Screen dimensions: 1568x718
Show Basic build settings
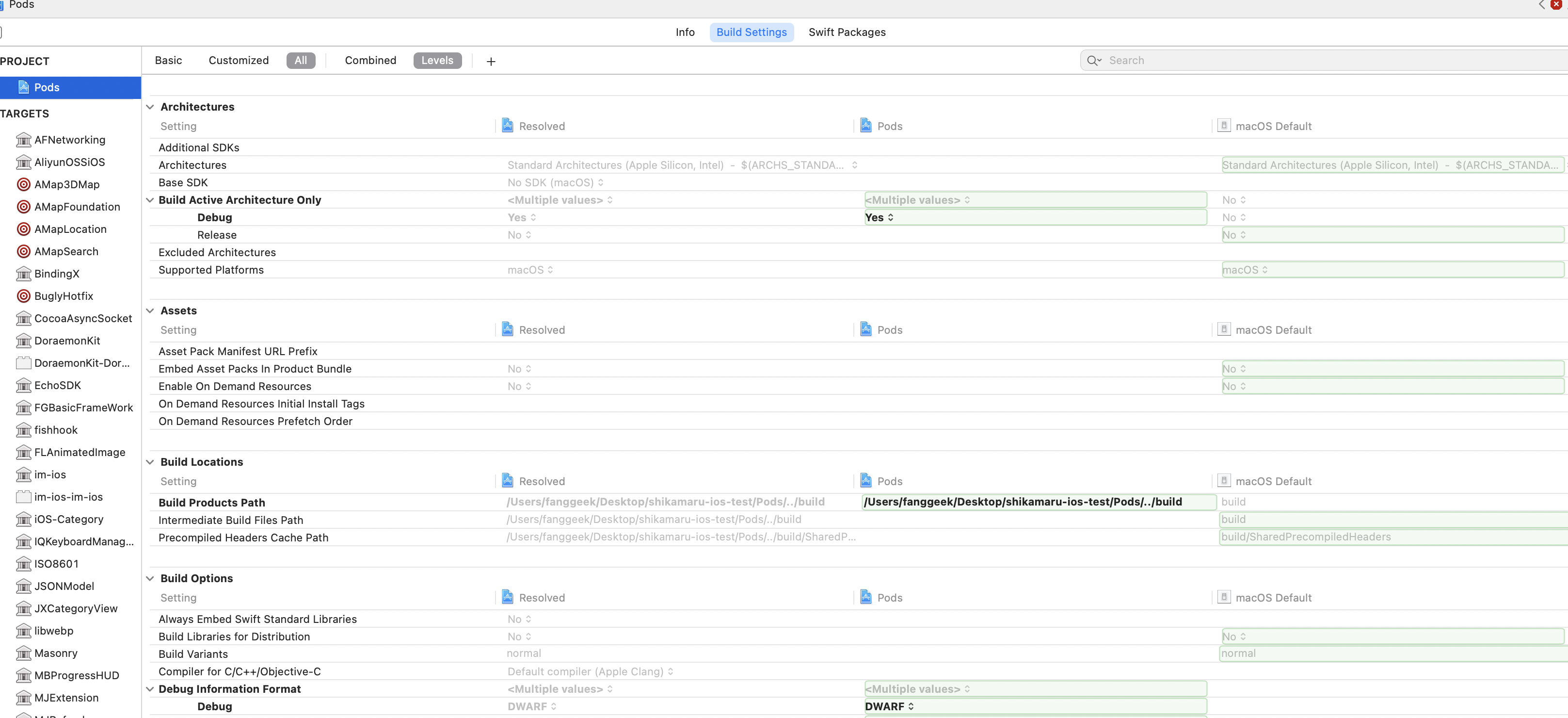tap(168, 60)
